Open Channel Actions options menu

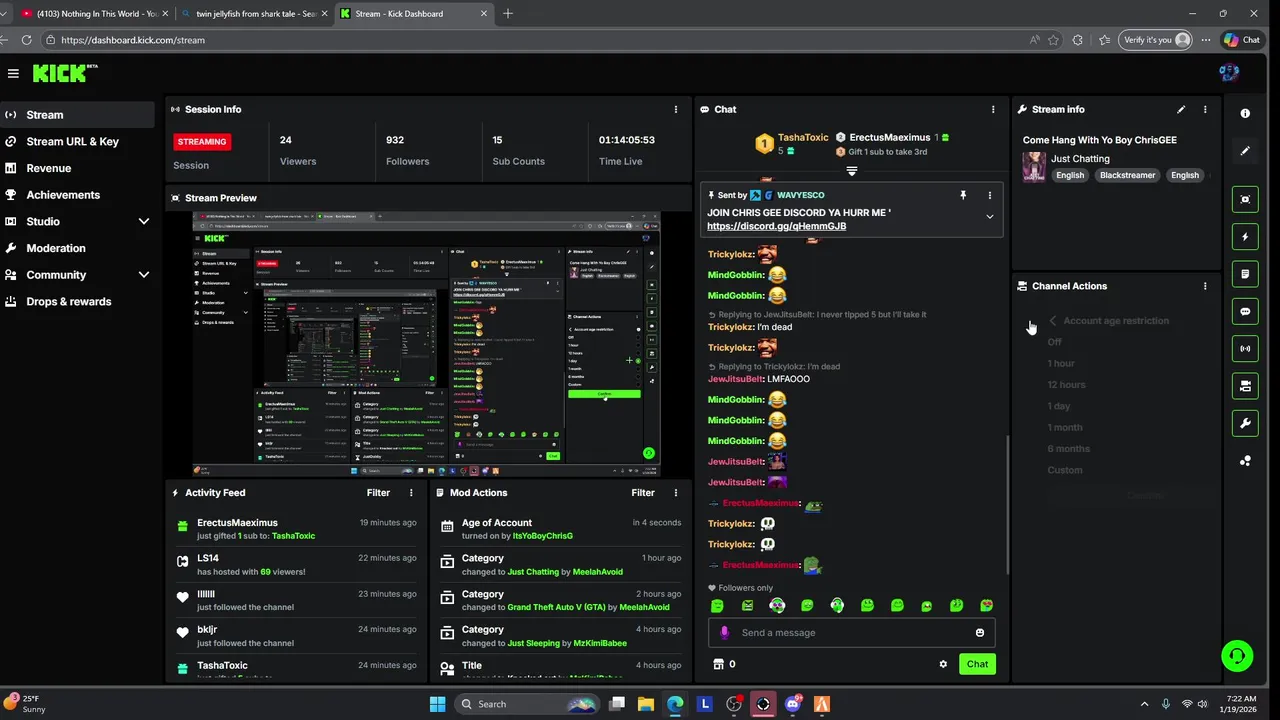(x=1205, y=286)
